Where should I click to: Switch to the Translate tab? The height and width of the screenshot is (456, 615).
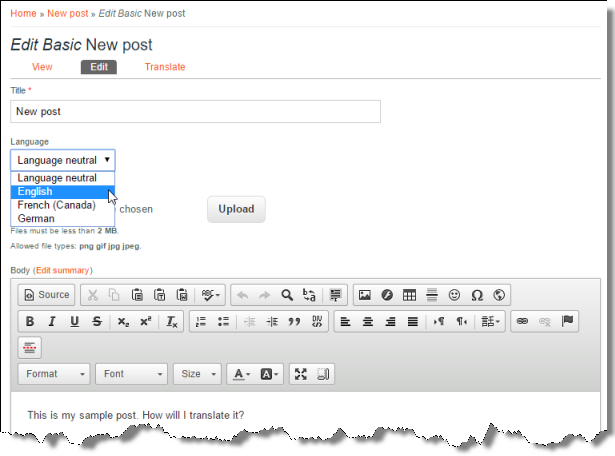(165, 67)
